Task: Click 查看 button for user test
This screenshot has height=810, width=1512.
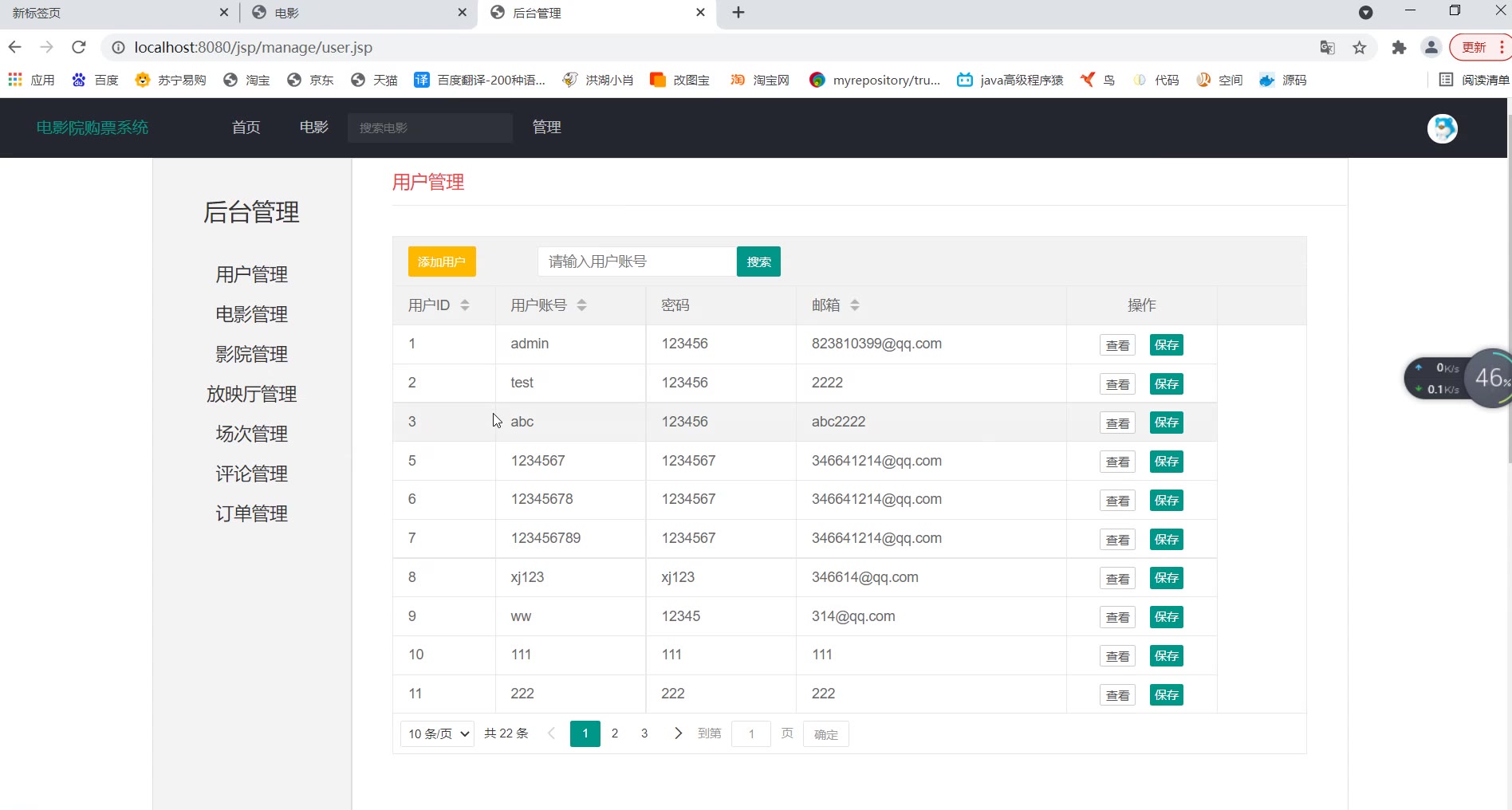Action: pyautogui.click(x=1117, y=384)
